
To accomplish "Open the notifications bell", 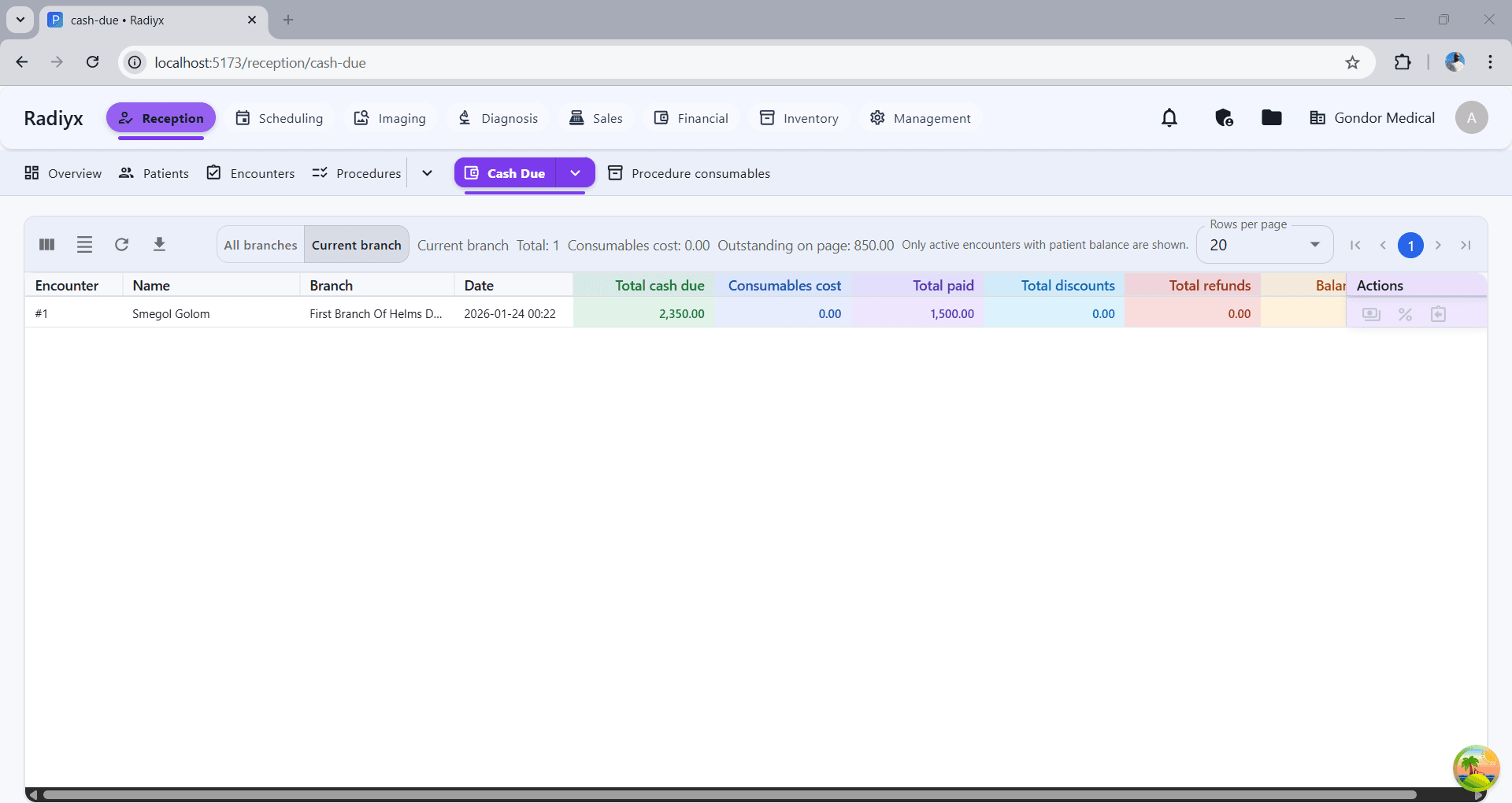I will tap(1169, 118).
